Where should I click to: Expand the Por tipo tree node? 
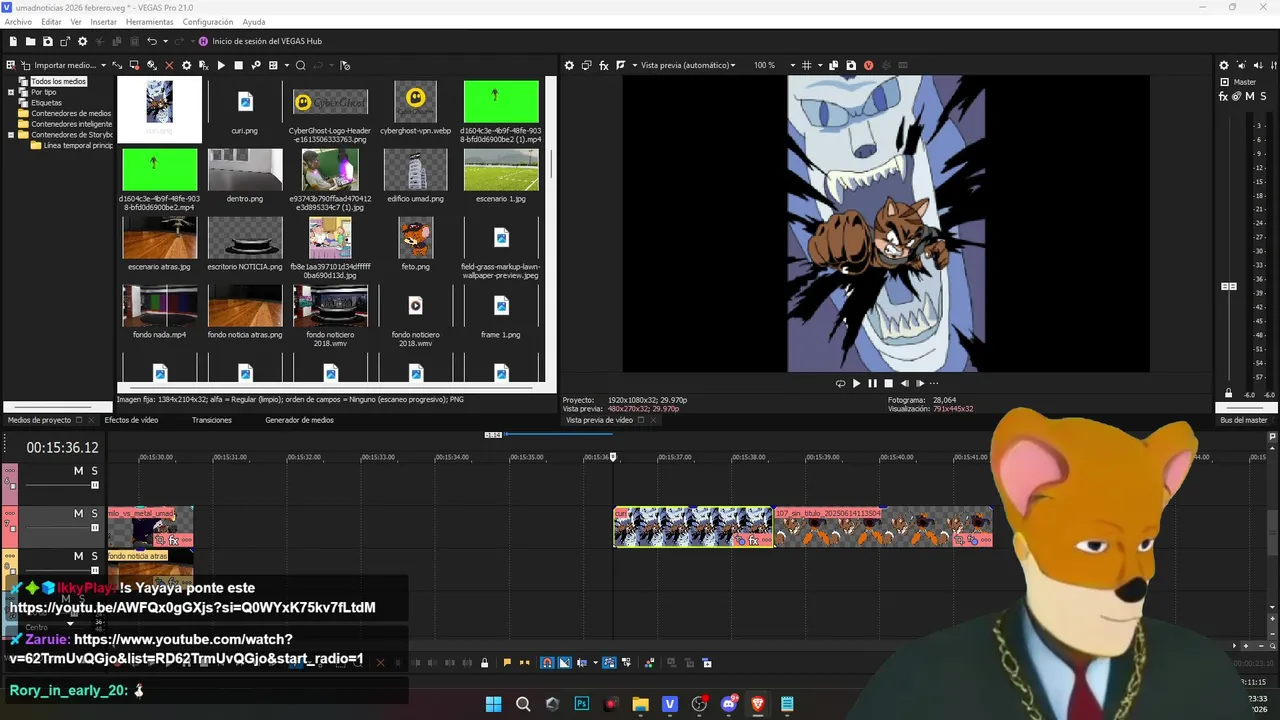(x=11, y=92)
